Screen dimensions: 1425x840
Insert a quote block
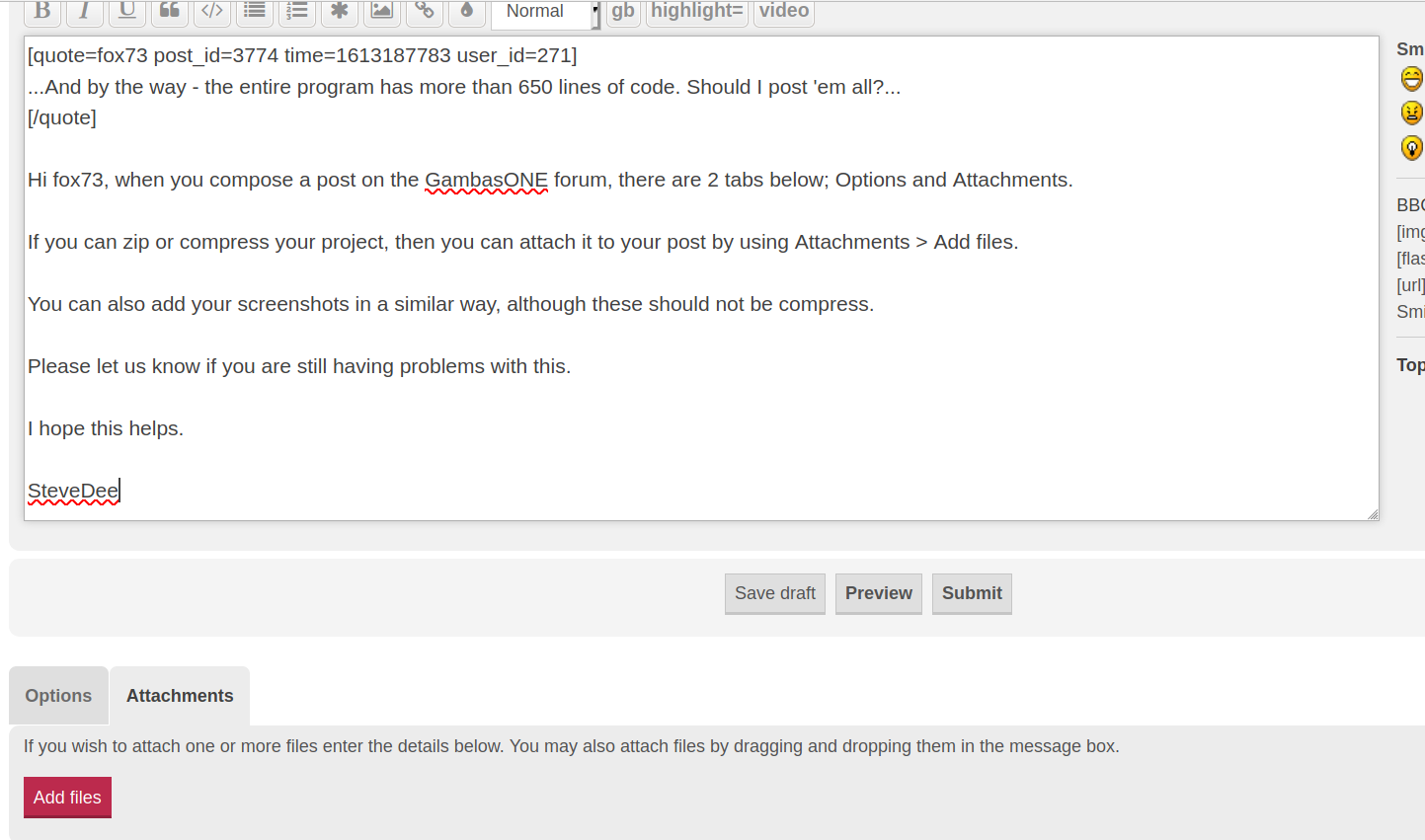170,12
